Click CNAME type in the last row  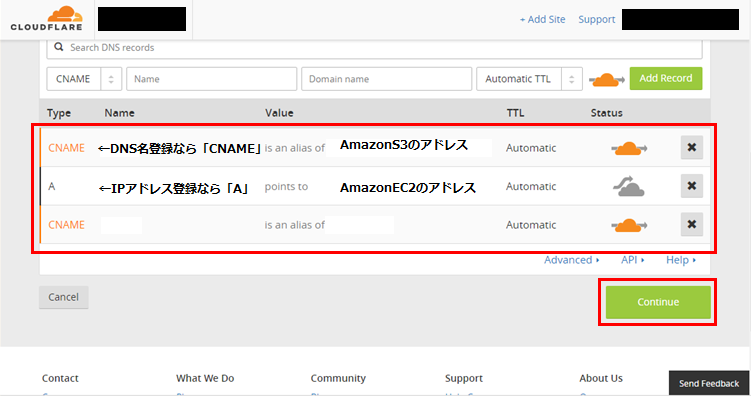(66, 225)
